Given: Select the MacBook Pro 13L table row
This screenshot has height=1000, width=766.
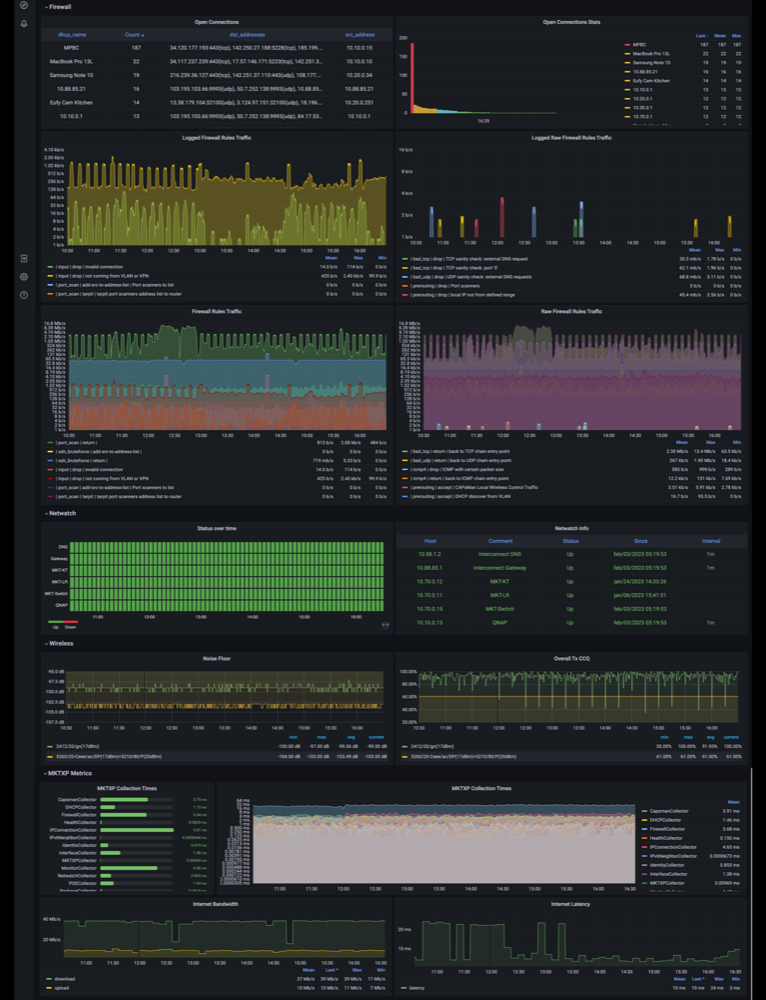Looking at the screenshot, I should pyautogui.click(x=216, y=62).
